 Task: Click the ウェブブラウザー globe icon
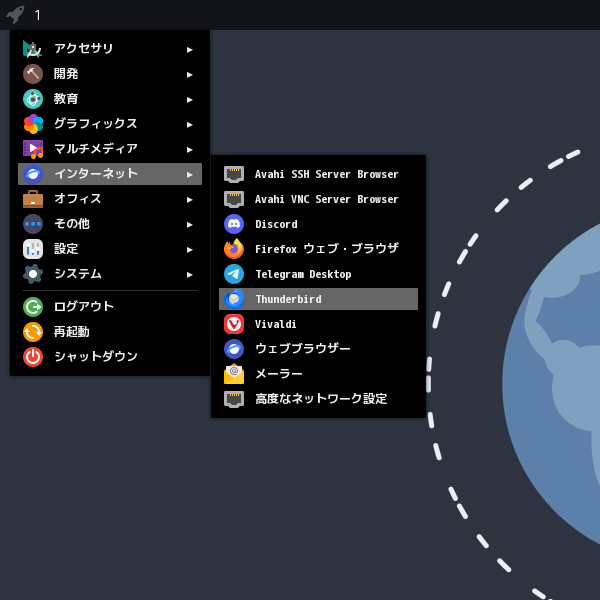coord(234,349)
